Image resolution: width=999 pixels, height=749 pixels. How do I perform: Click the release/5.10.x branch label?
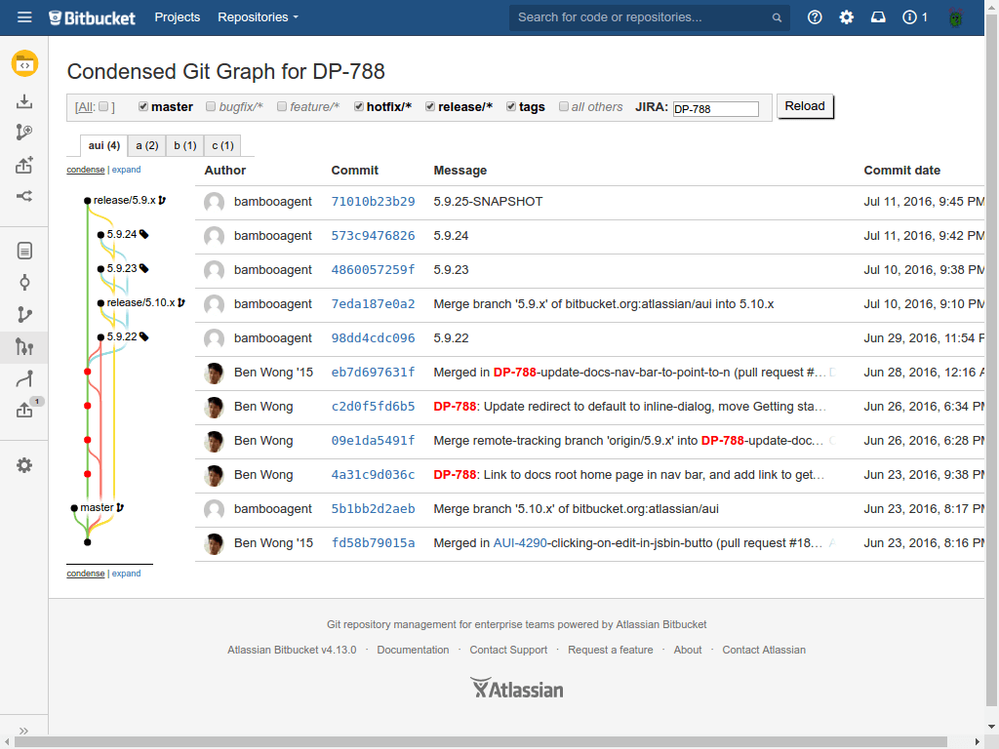(141, 303)
